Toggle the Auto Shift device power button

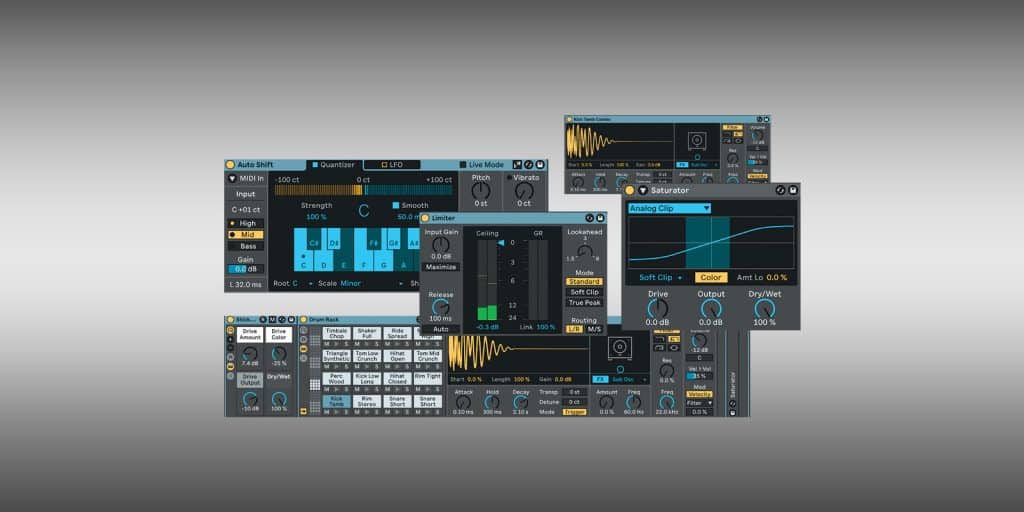click(231, 164)
